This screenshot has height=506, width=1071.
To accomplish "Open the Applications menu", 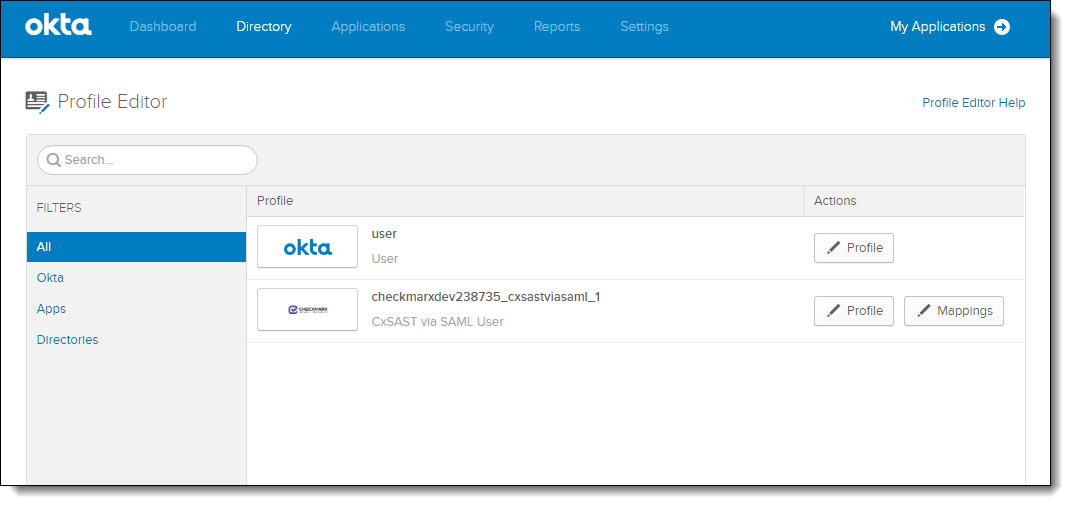I will coord(368,27).
